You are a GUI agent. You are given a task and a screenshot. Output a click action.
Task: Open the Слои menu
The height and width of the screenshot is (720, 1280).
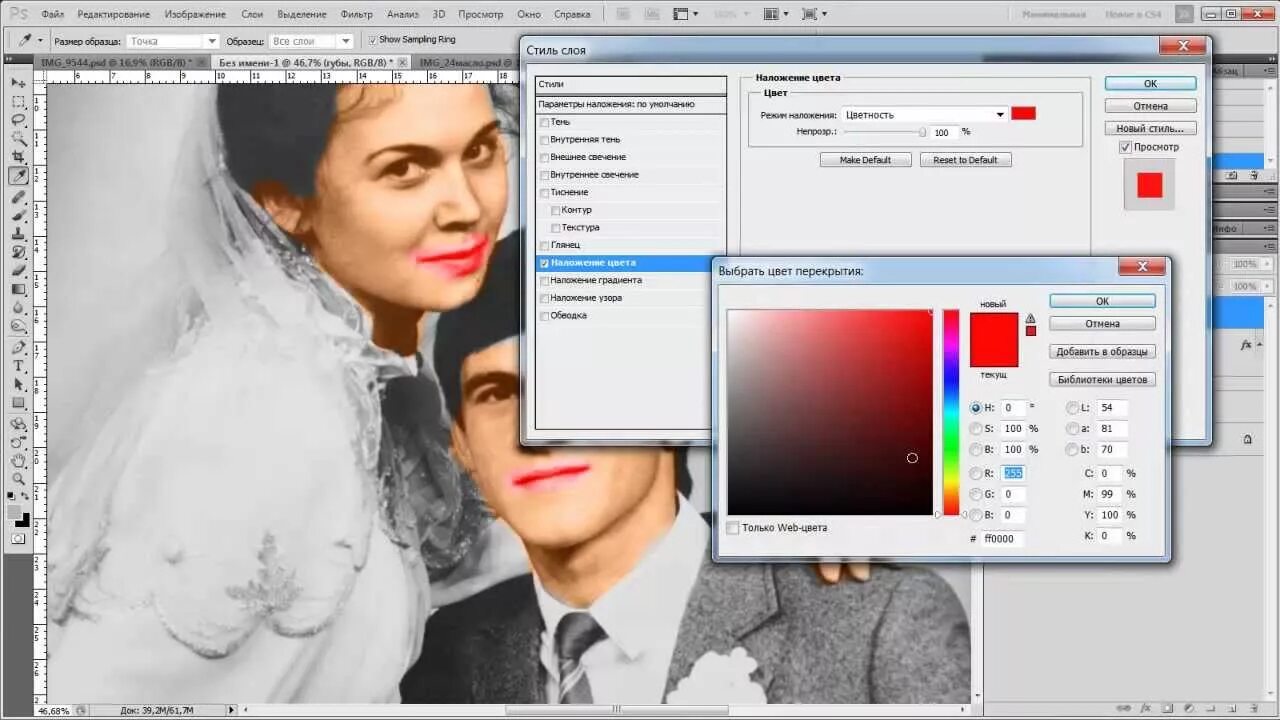252,14
